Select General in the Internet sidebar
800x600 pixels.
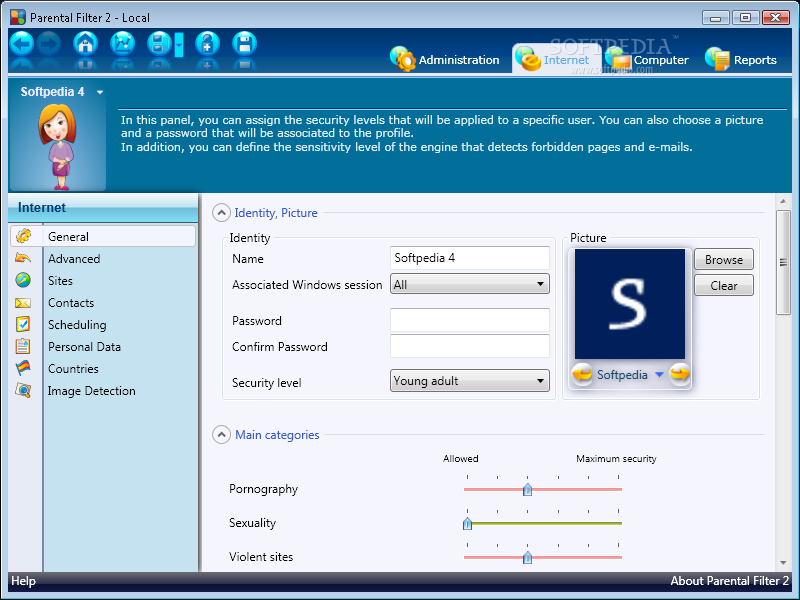pyautogui.click(x=103, y=237)
